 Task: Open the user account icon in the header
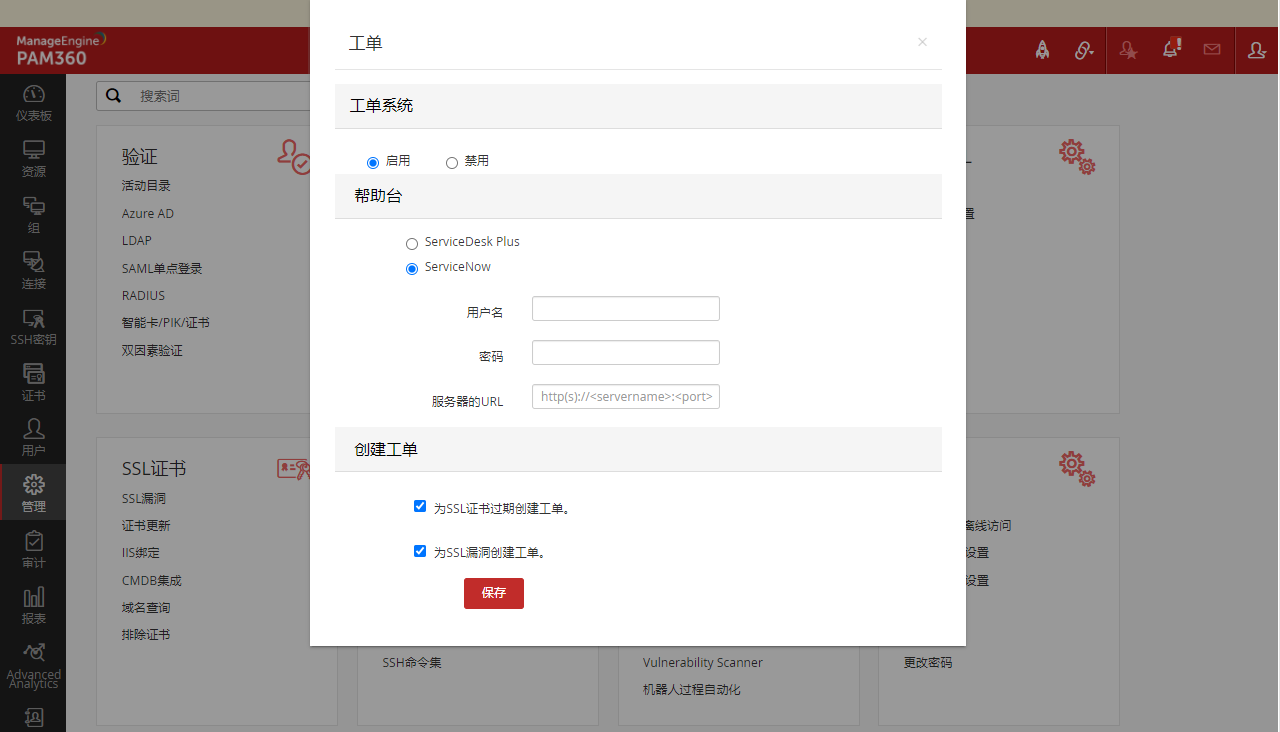pyautogui.click(x=1257, y=50)
